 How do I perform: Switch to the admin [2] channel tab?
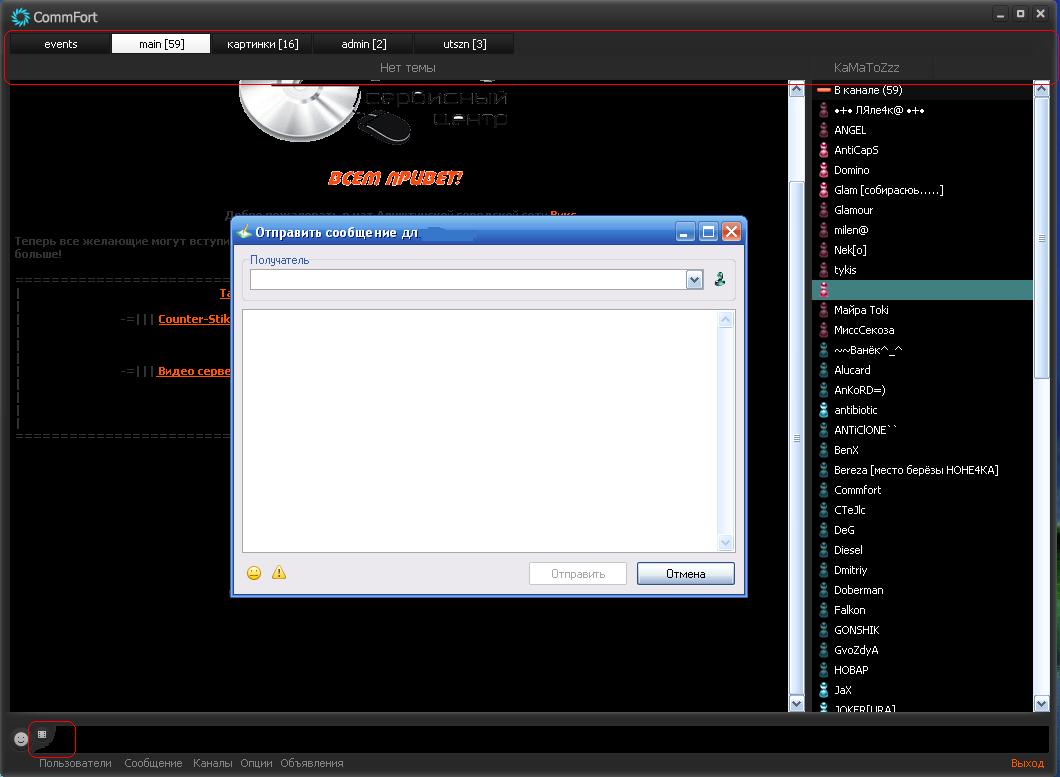364,44
